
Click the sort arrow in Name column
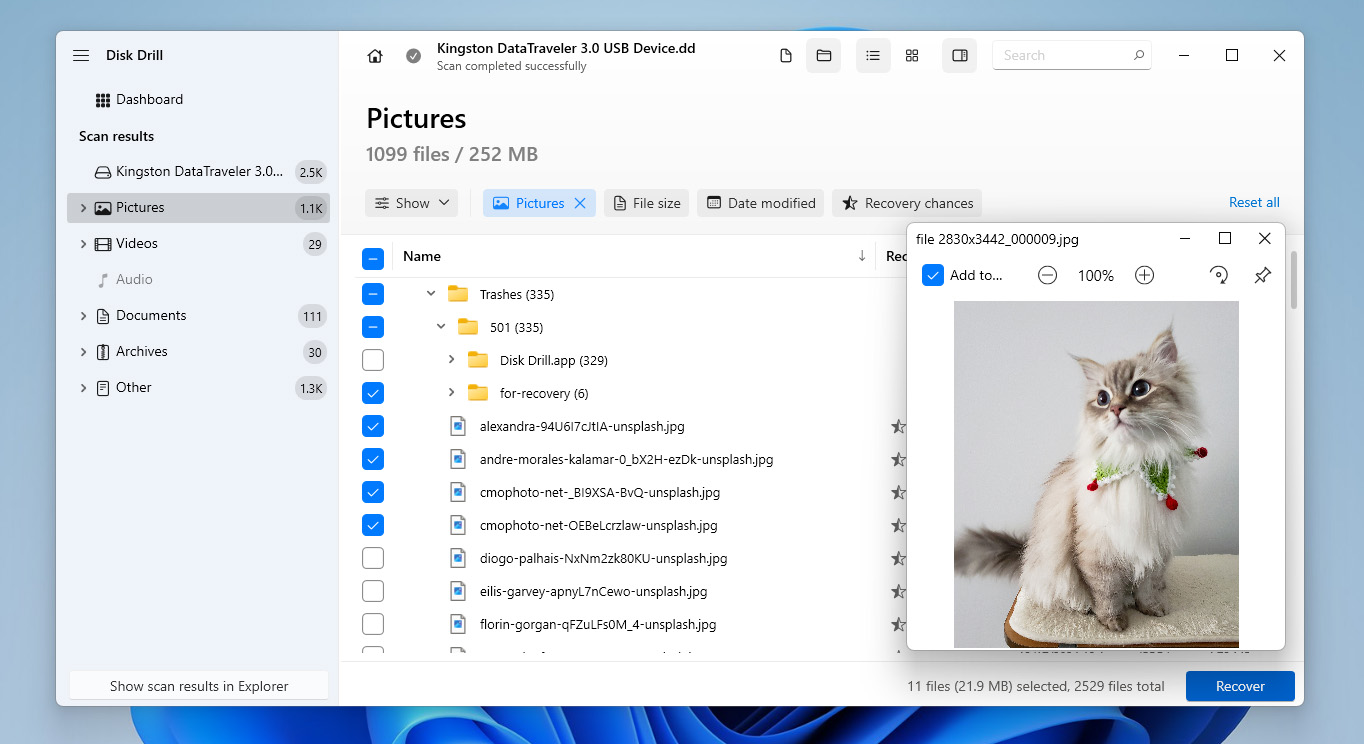click(862, 256)
